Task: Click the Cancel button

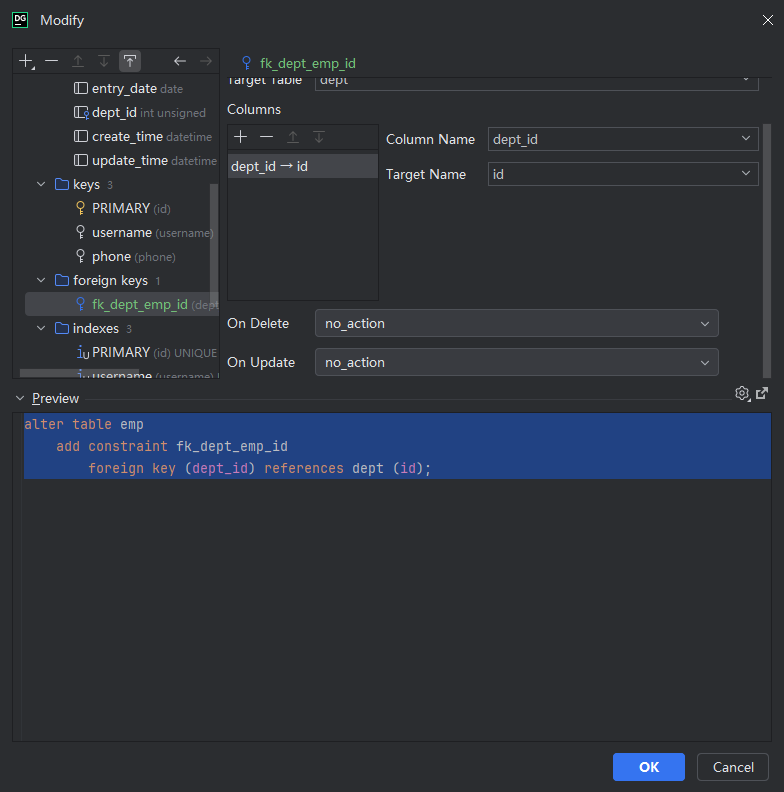Action: [733, 767]
